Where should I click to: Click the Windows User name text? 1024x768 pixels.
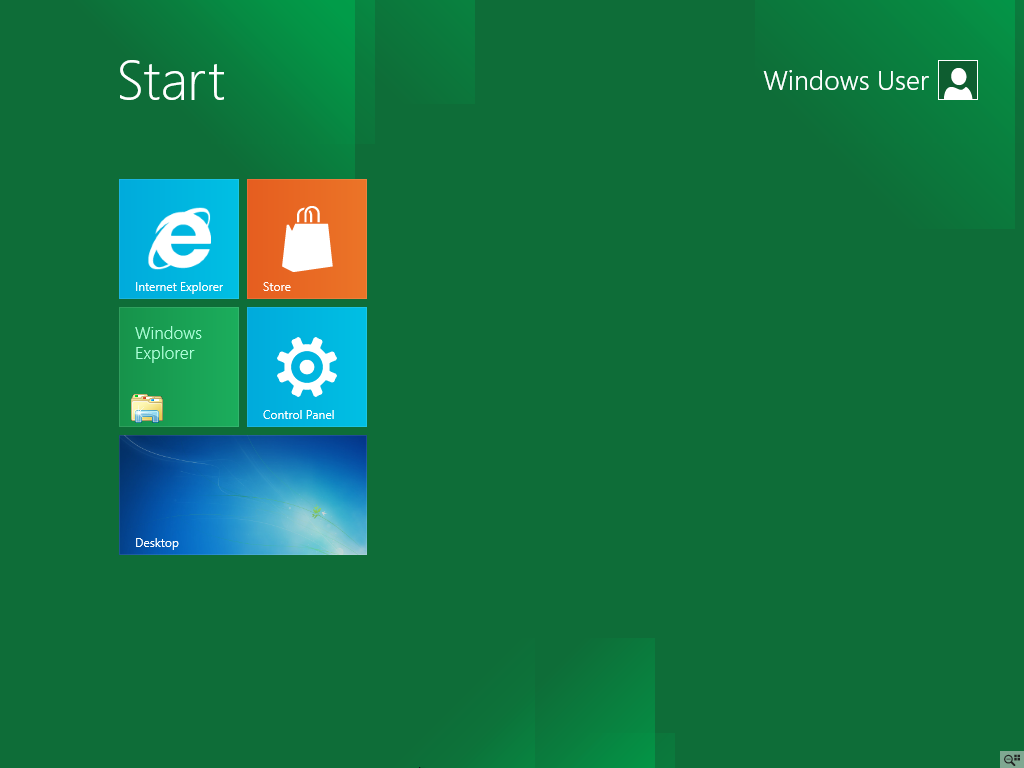tap(846, 81)
